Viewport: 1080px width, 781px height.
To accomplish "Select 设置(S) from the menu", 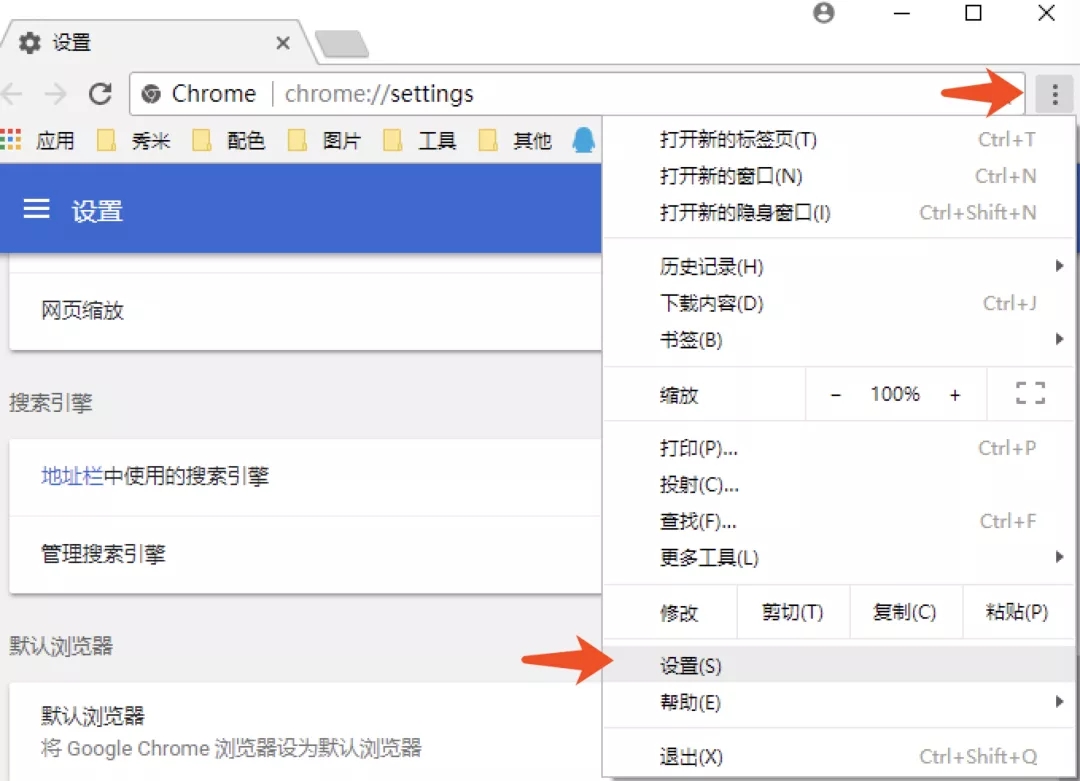I will 690,665.
